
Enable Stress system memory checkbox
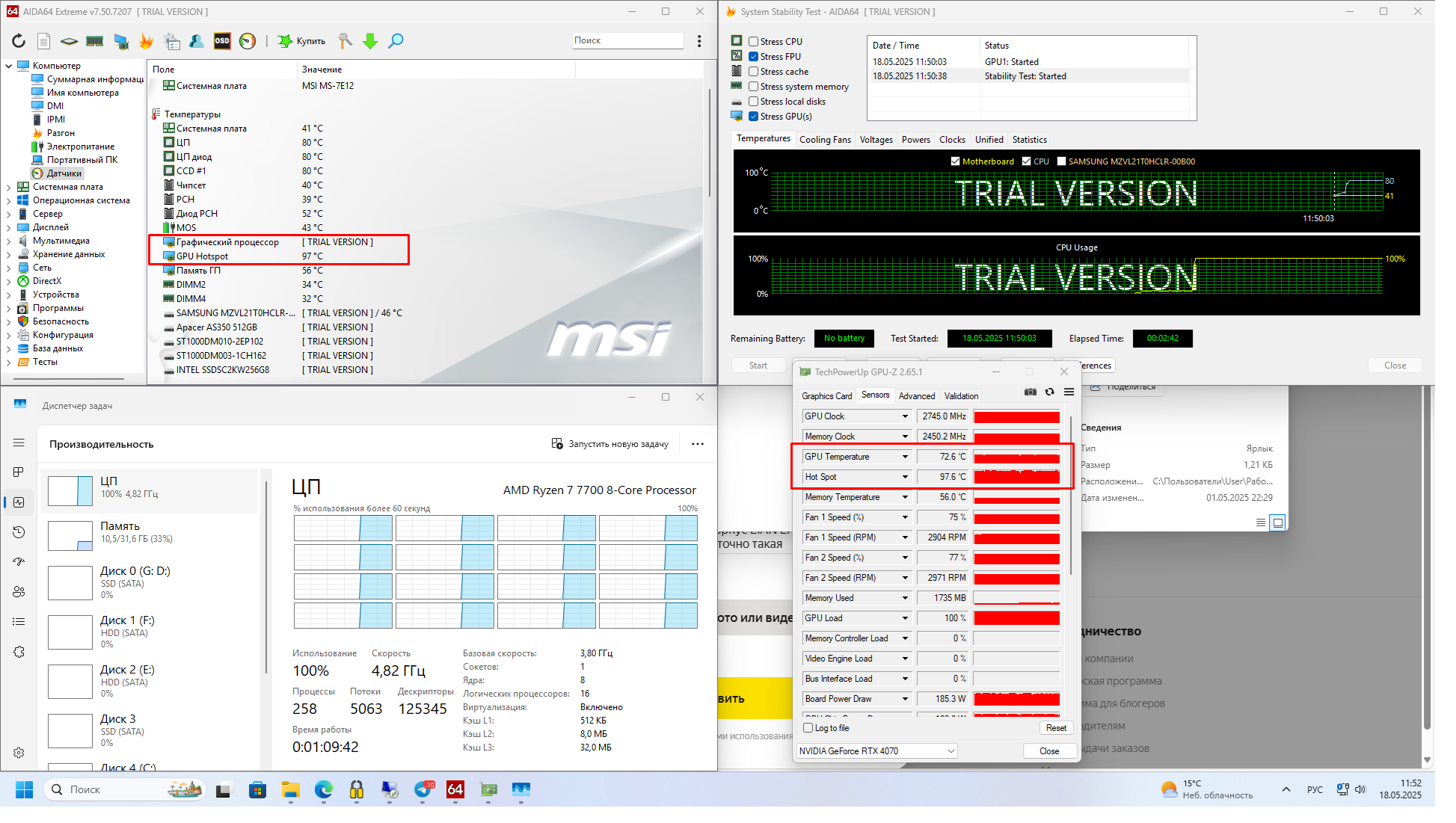pyautogui.click(x=754, y=87)
